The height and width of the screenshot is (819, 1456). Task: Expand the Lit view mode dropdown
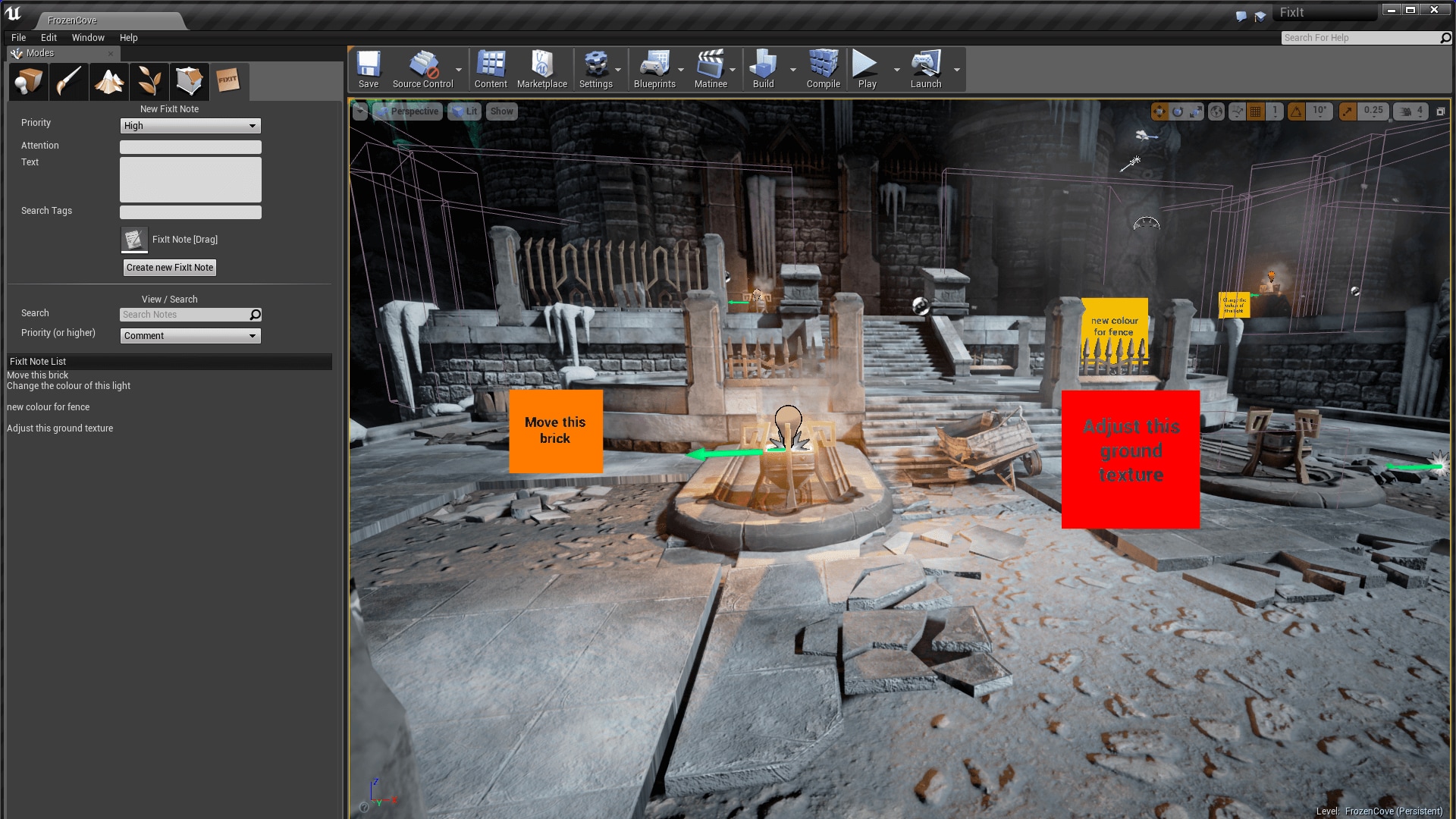pyautogui.click(x=464, y=111)
